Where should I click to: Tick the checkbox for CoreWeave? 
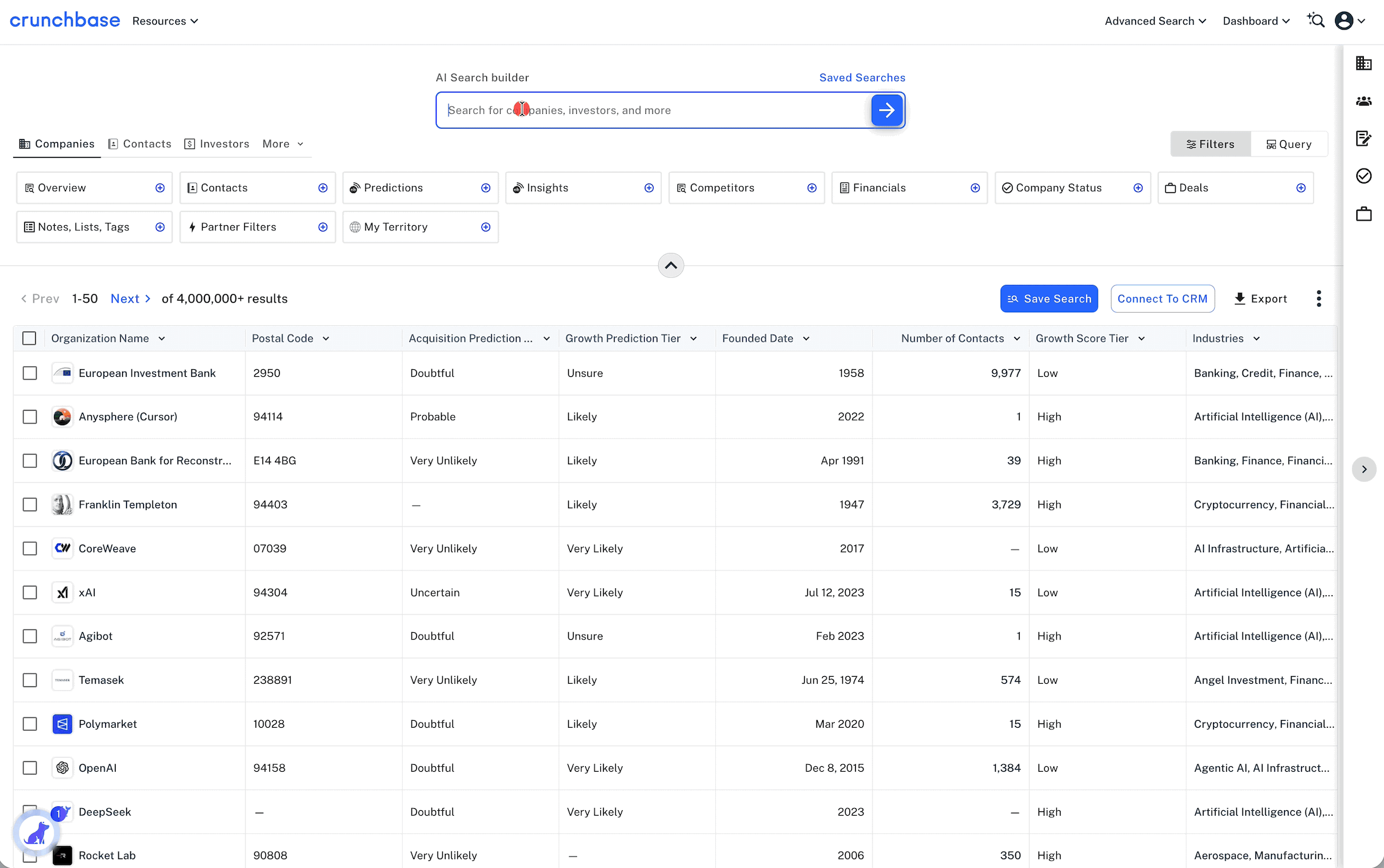tap(30, 548)
